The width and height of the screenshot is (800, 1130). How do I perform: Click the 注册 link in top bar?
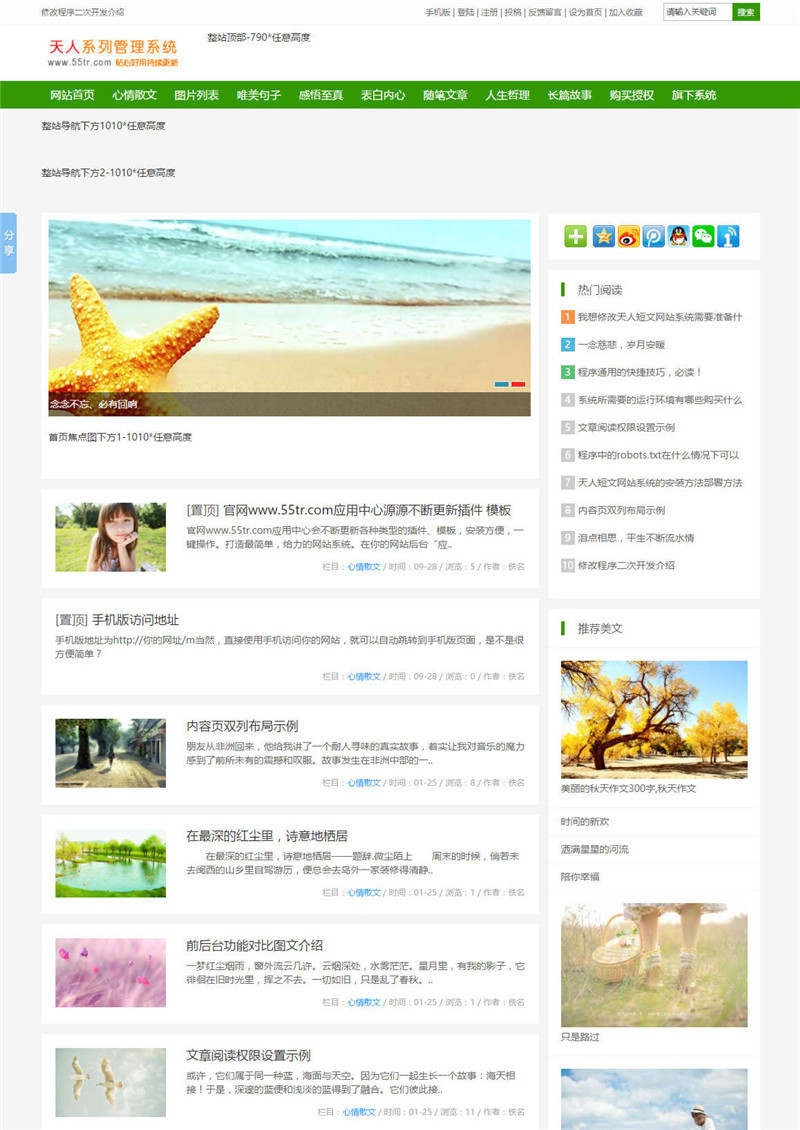click(488, 12)
